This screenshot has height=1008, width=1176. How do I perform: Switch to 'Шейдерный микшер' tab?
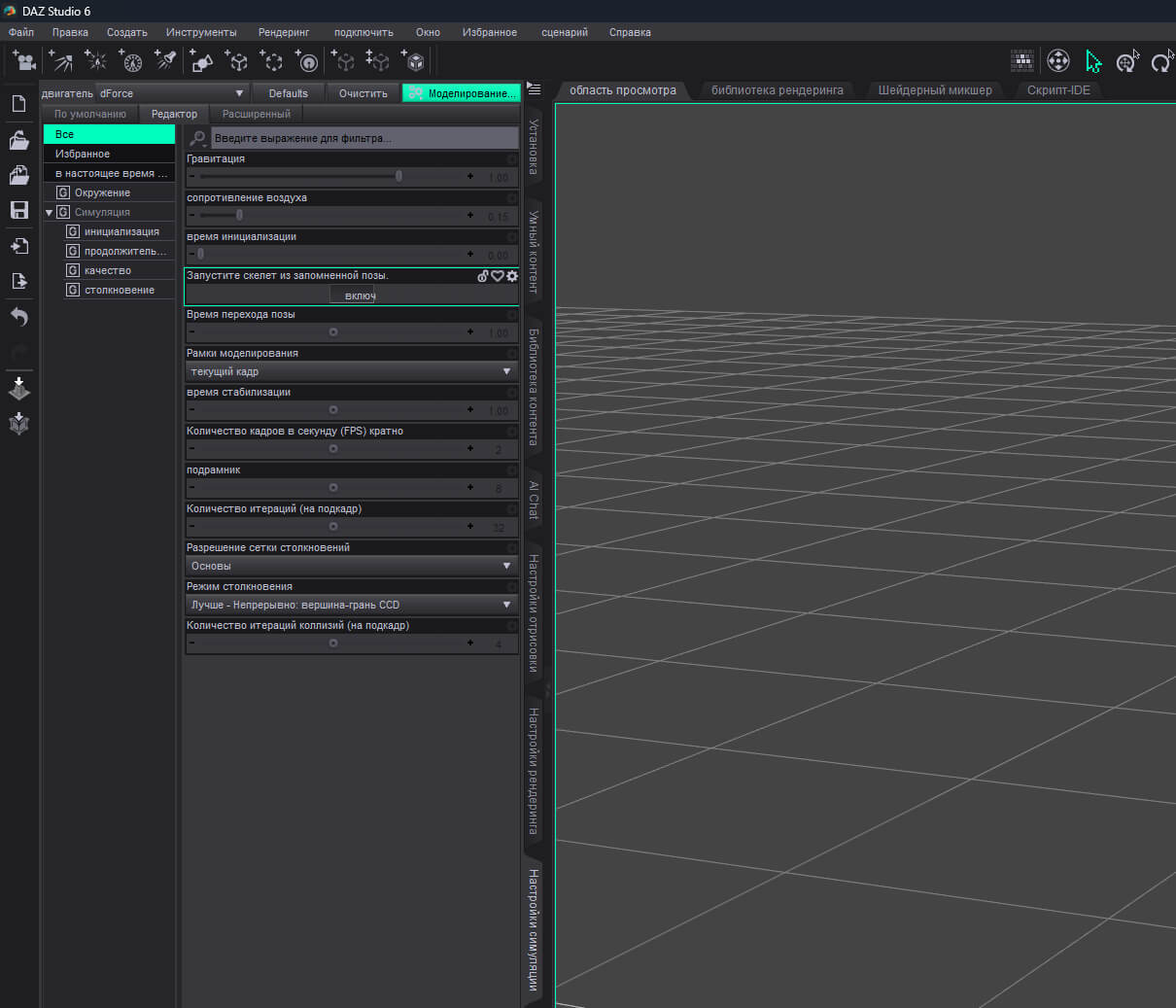(935, 90)
